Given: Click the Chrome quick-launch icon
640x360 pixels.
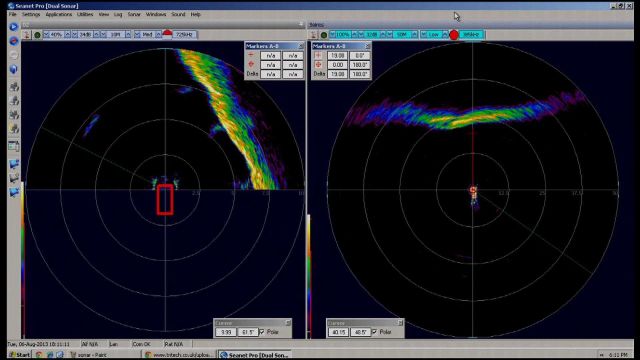Looking at the screenshot, I should (x=39, y=355).
